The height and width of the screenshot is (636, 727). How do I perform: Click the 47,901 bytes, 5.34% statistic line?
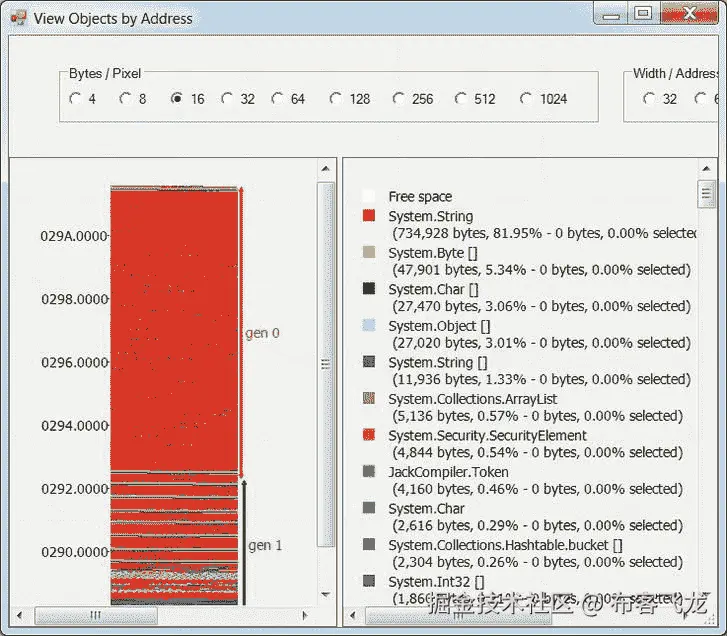coord(541,270)
